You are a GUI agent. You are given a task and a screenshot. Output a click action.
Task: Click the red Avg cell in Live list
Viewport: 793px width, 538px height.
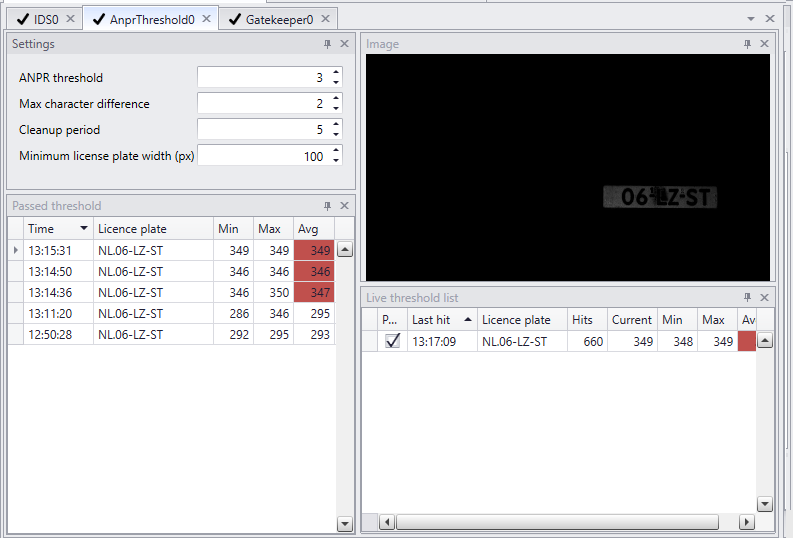(x=747, y=341)
